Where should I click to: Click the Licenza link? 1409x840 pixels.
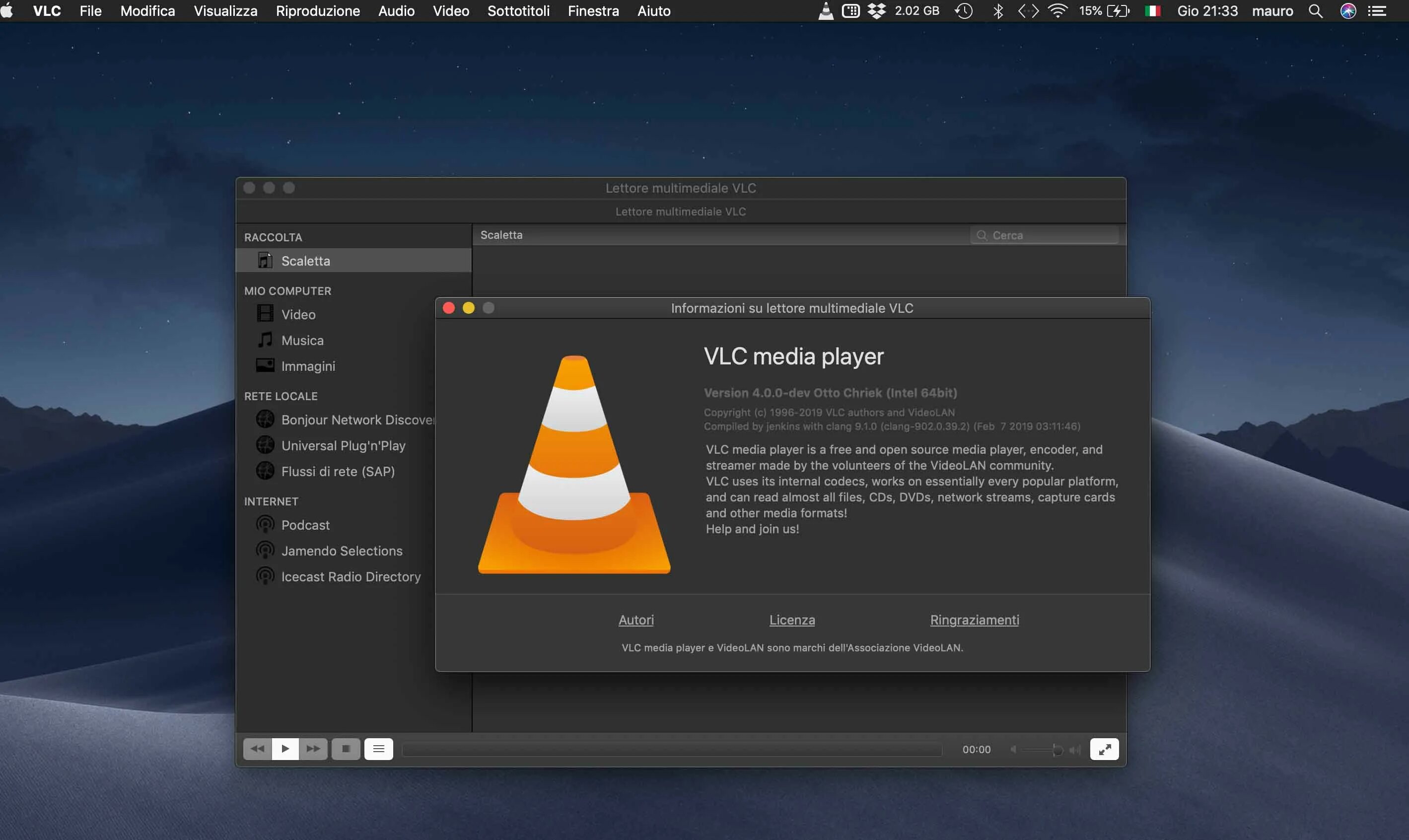click(792, 620)
